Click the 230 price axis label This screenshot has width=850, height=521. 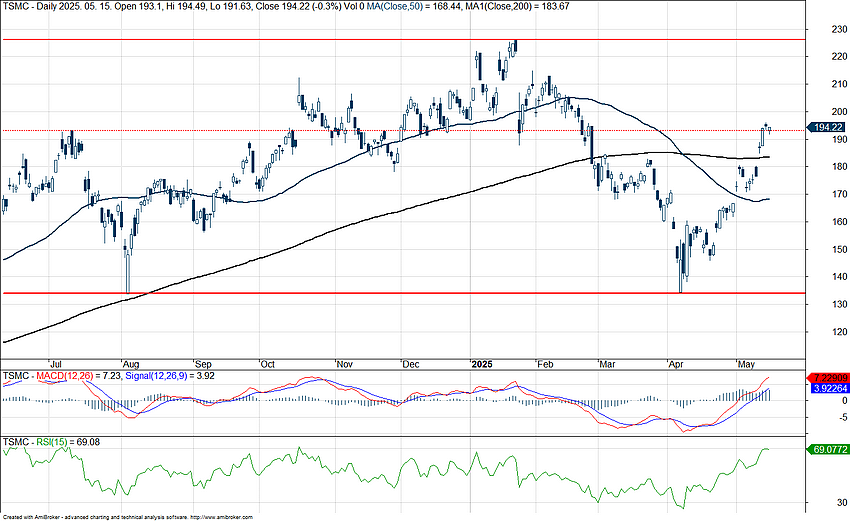tap(840, 29)
